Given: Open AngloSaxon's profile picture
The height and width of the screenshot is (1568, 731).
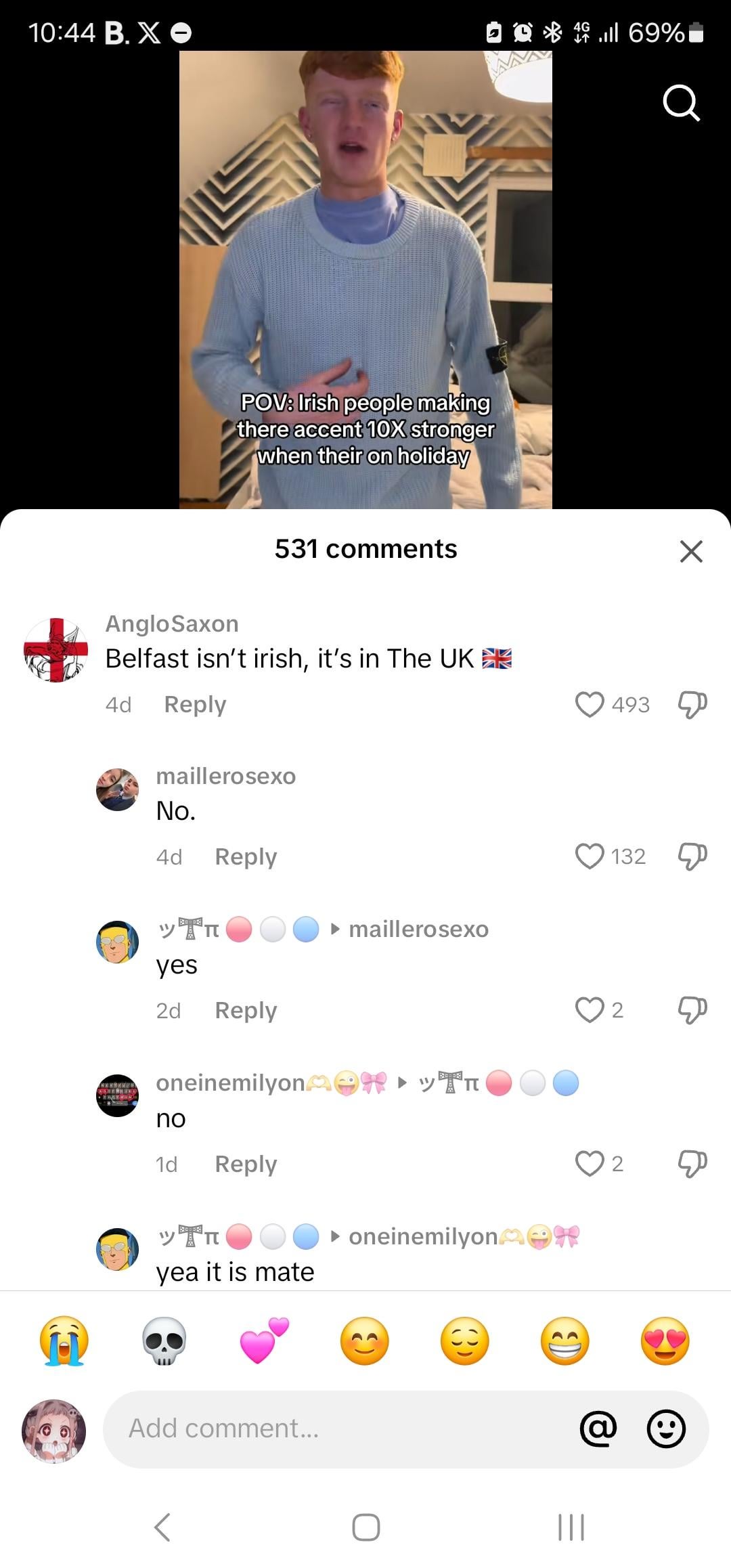Looking at the screenshot, I should [56, 650].
